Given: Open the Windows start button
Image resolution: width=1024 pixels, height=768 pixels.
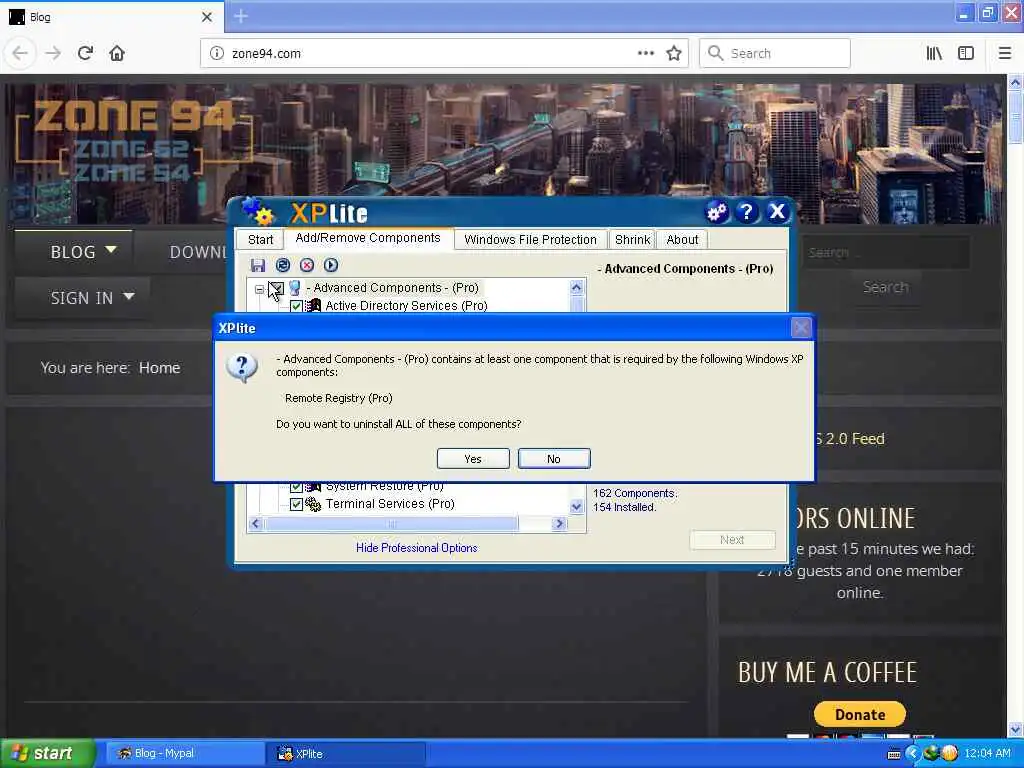Looking at the screenshot, I should click(48, 754).
